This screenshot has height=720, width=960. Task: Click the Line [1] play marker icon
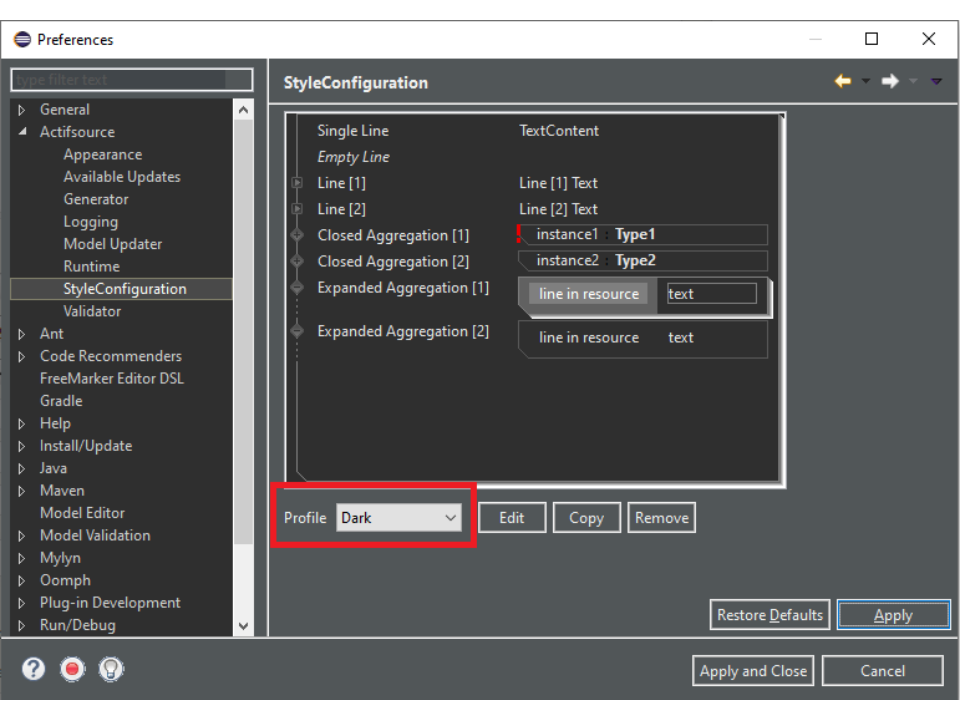pyautogui.click(x=297, y=183)
